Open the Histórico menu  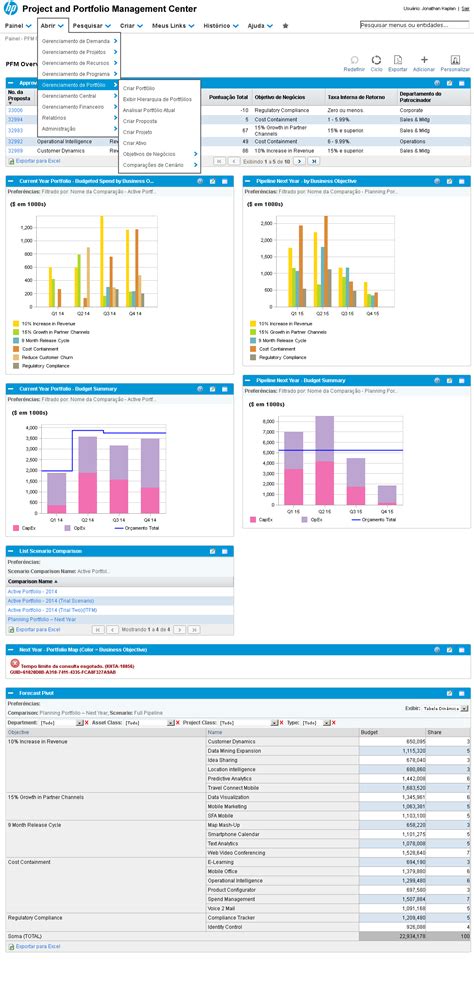(x=221, y=26)
